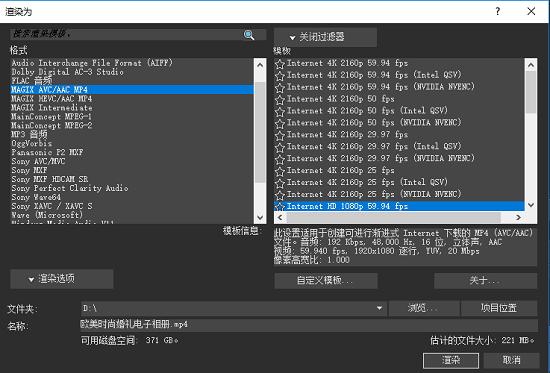The image size is (550, 373).
Task: Star the 4K 2160p 59.94 fps (Intel QSV) template
Action: tap(280, 76)
